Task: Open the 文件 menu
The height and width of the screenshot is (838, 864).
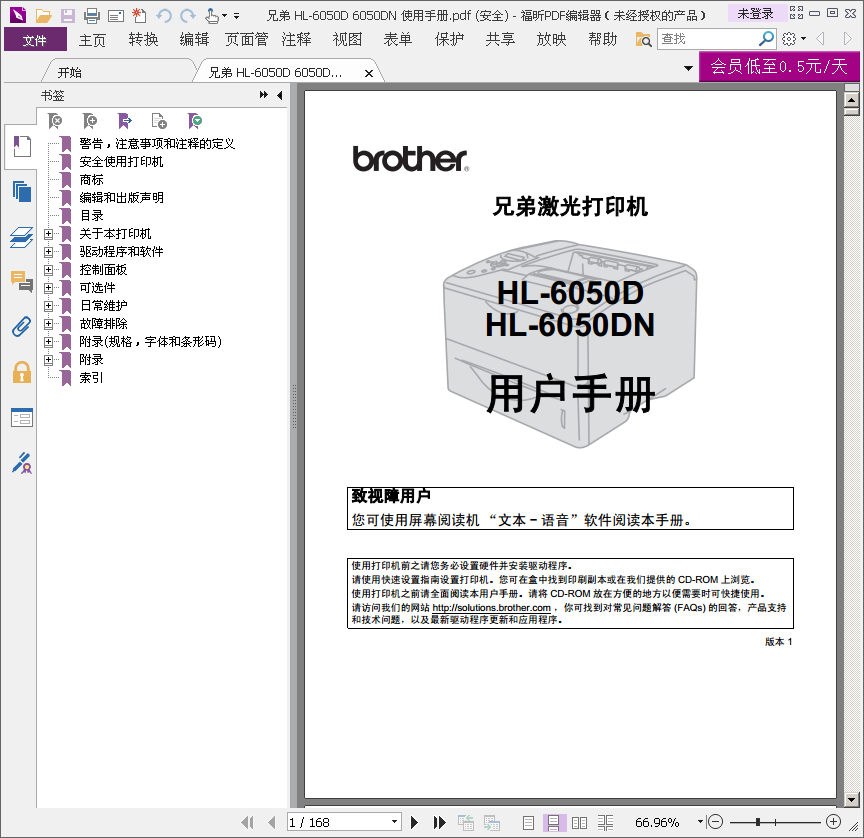Action: pos(35,40)
